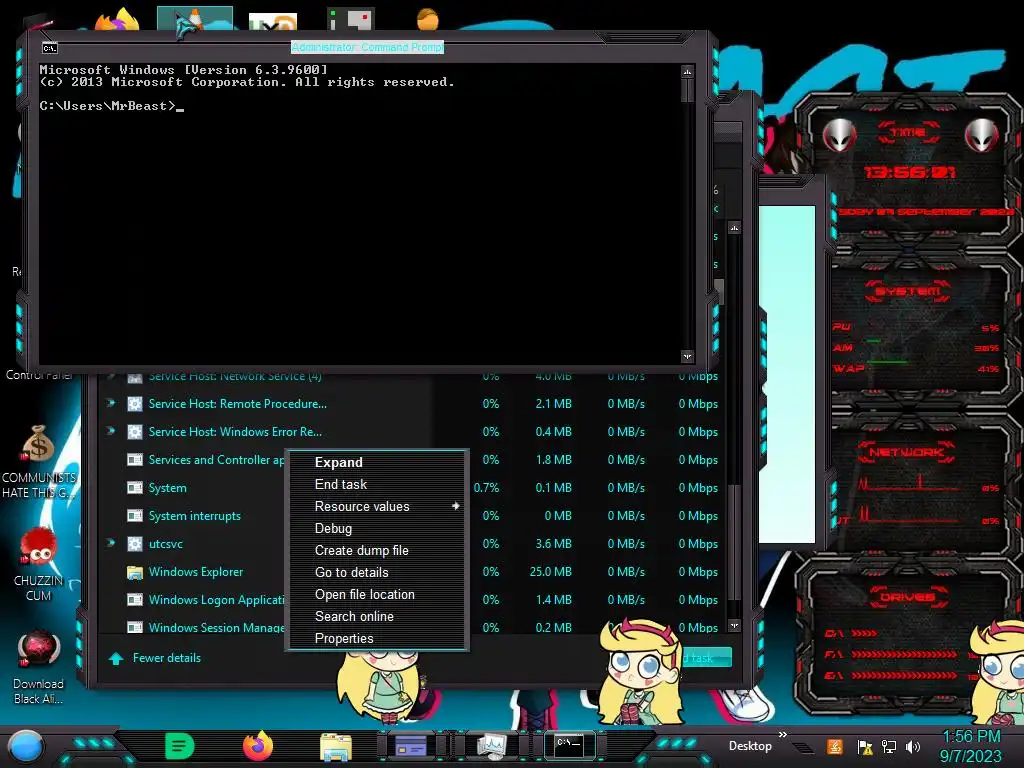This screenshot has width=1024, height=768.
Task: Open the red fuzzy creature desktop icon
Action: click(38, 548)
